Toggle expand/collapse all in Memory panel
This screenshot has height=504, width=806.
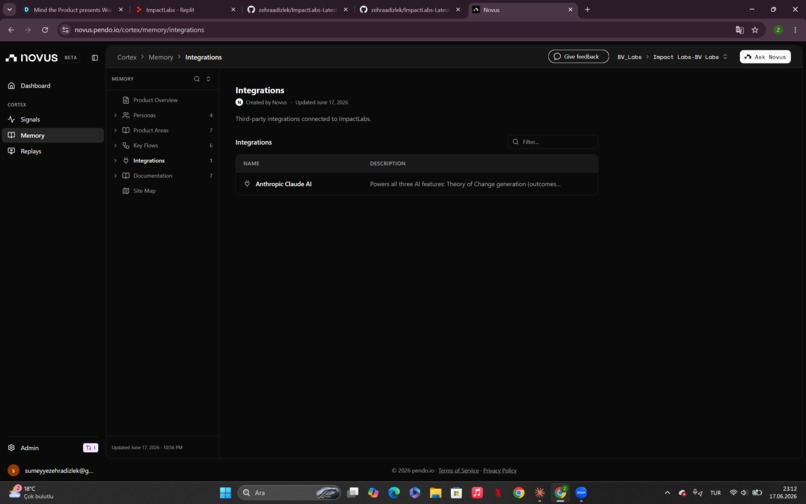tap(208, 79)
